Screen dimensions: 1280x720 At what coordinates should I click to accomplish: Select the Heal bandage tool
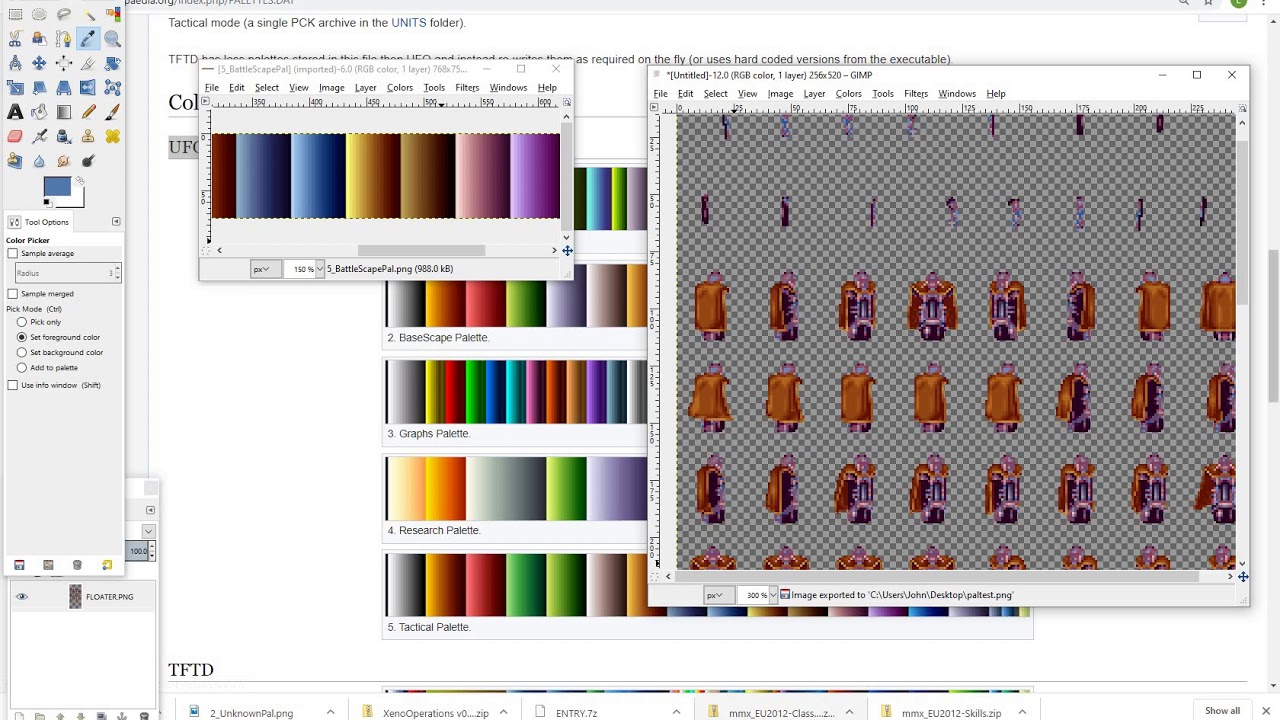coord(112,136)
